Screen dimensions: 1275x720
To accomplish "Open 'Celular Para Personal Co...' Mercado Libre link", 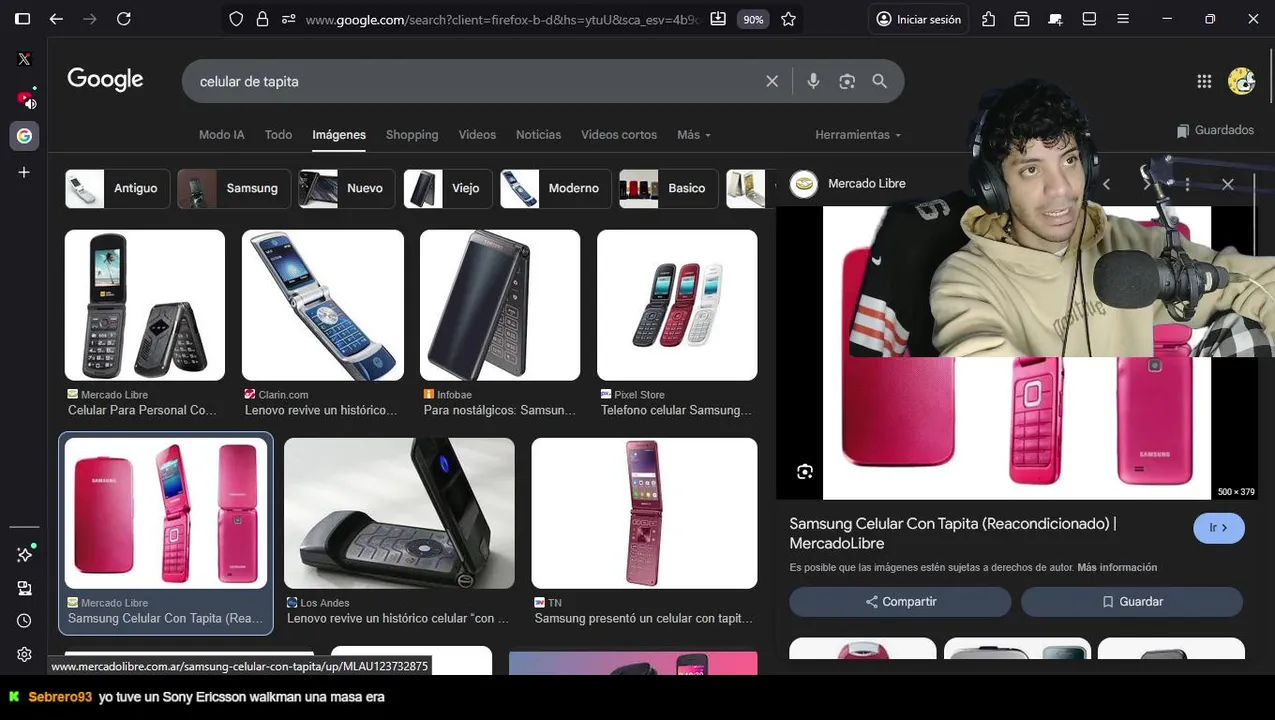I will [x=142, y=410].
